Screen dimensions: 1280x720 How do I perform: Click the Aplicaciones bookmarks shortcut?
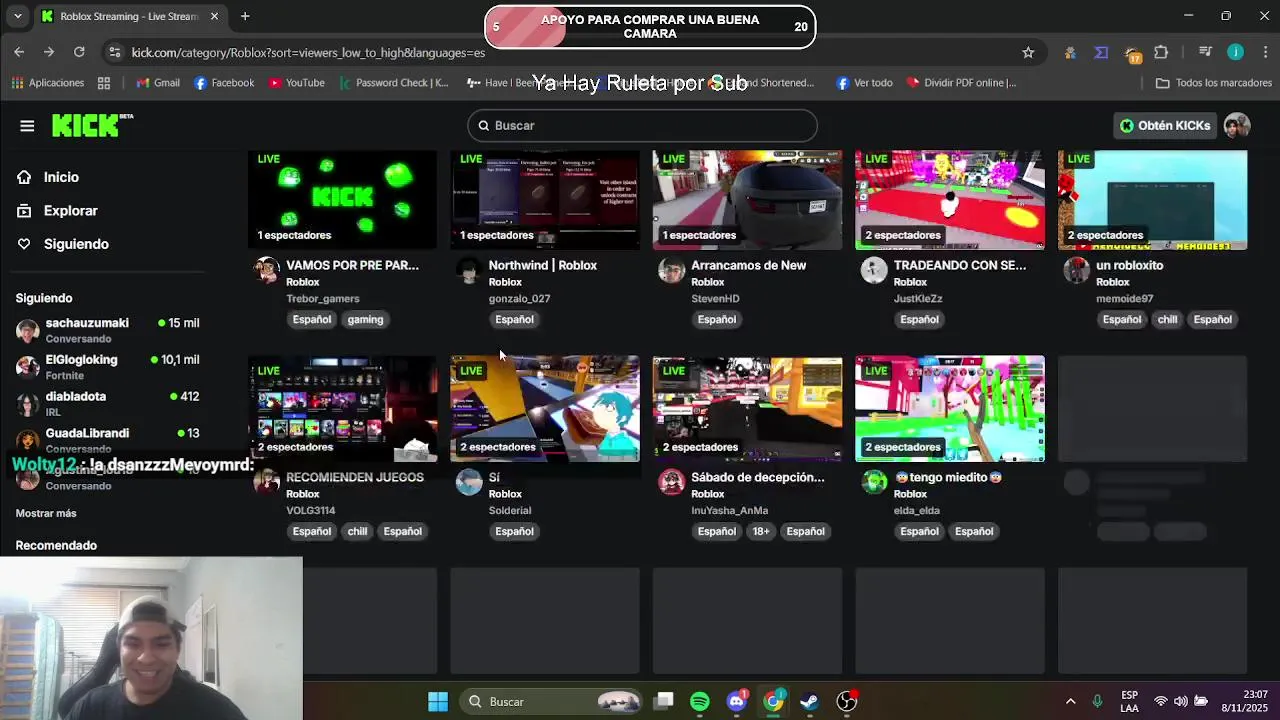48,83
